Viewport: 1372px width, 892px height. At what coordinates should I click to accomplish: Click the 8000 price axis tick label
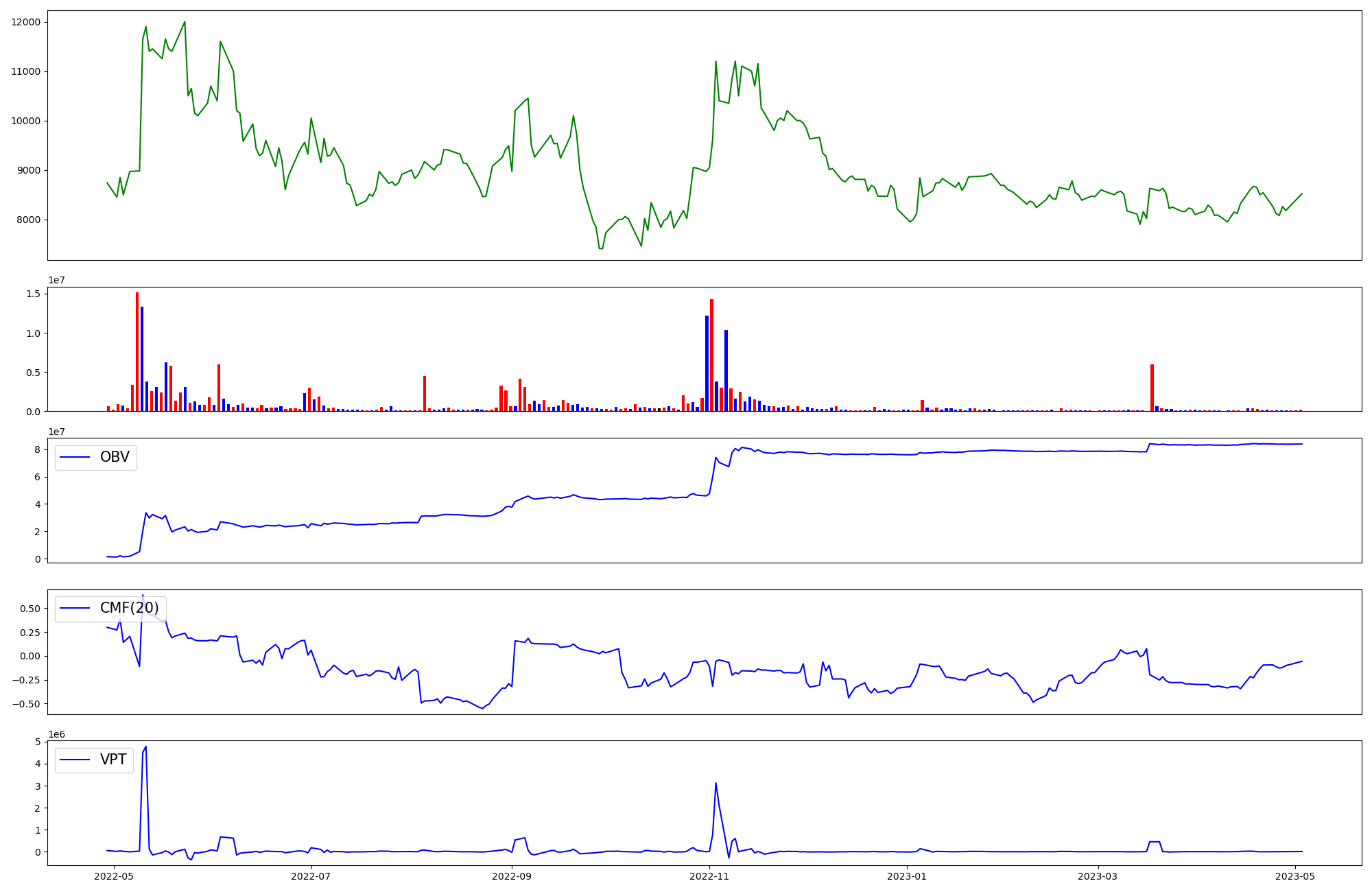point(29,220)
